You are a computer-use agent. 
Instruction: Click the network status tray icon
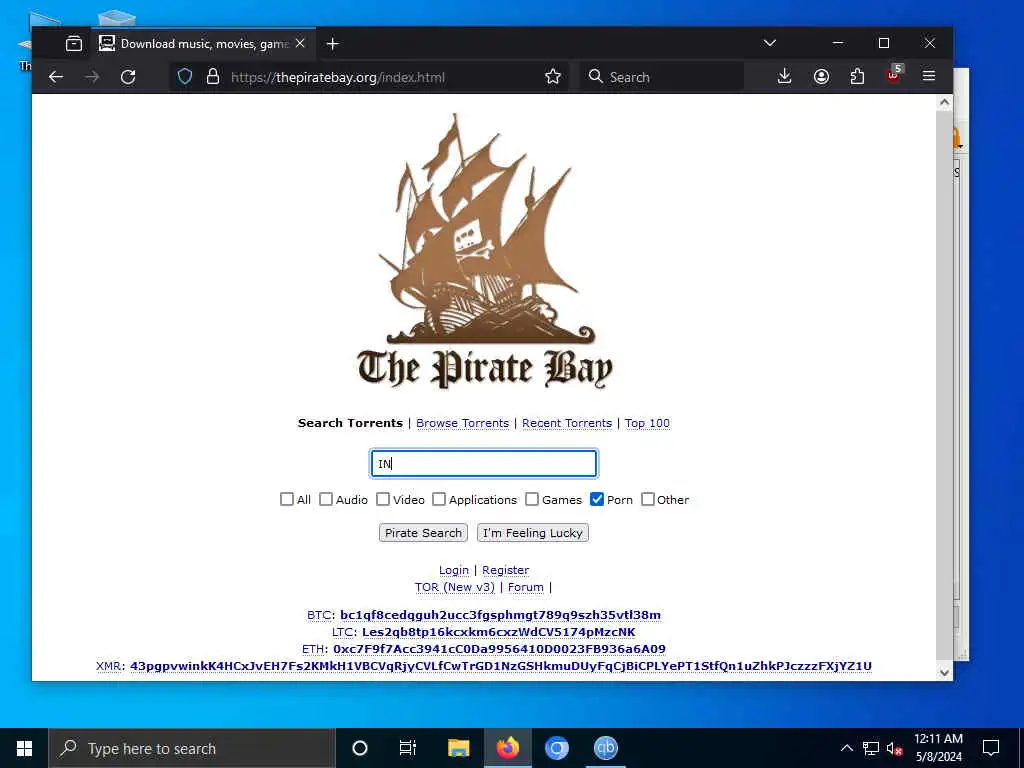coord(871,748)
